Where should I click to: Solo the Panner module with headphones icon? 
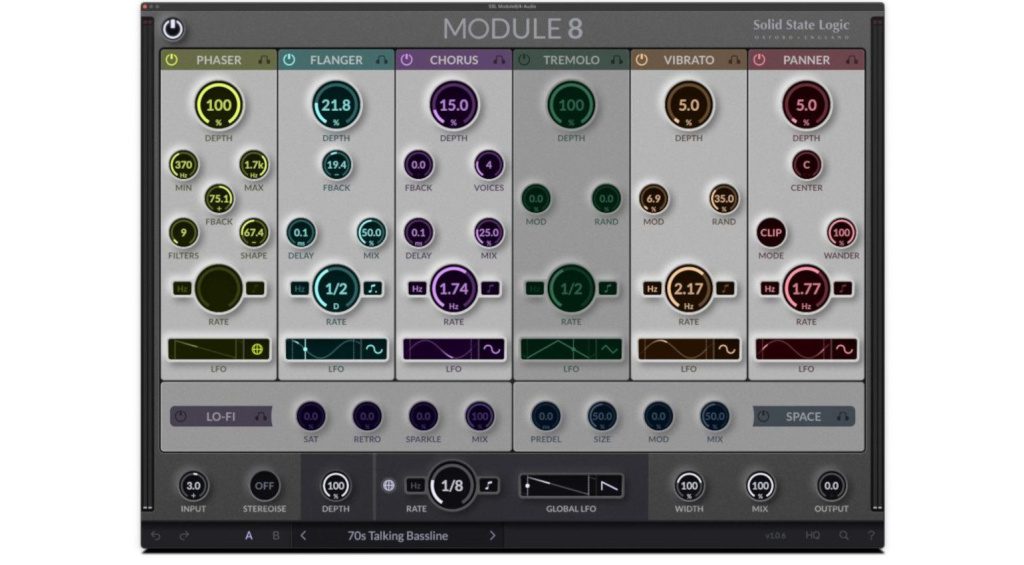click(852, 59)
